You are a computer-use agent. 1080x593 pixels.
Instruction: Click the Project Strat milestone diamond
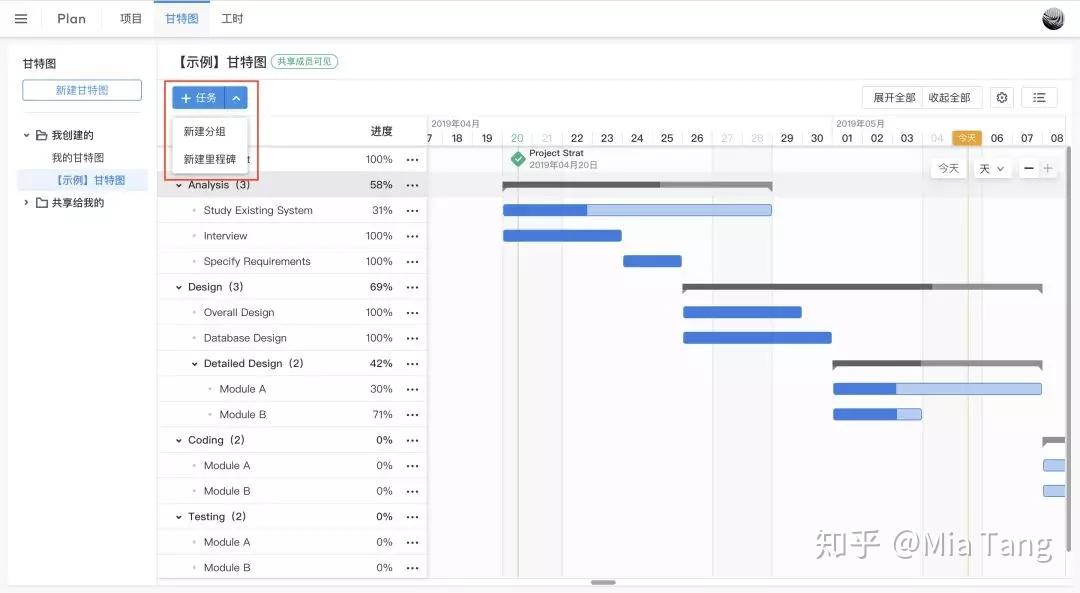click(518, 158)
